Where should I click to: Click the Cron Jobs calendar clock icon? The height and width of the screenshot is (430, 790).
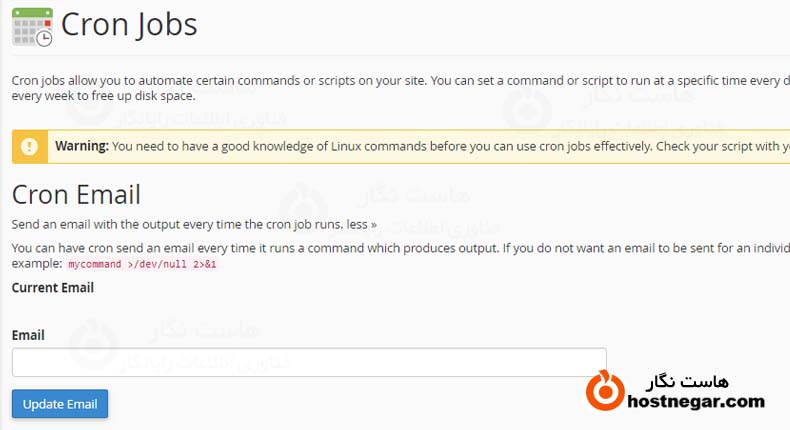tap(32, 25)
